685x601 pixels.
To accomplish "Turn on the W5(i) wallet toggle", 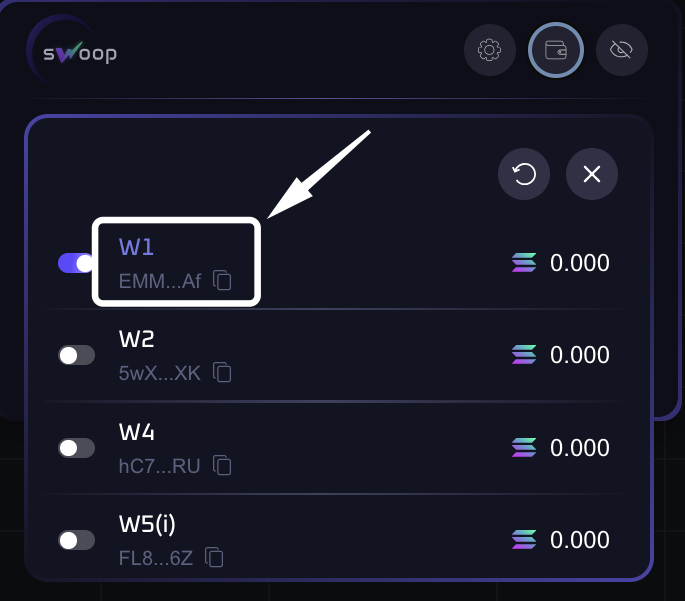I will click(x=77, y=540).
